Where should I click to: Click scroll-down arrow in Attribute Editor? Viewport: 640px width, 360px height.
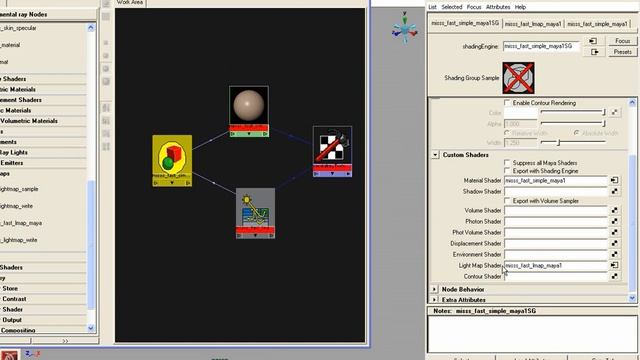coord(632,298)
